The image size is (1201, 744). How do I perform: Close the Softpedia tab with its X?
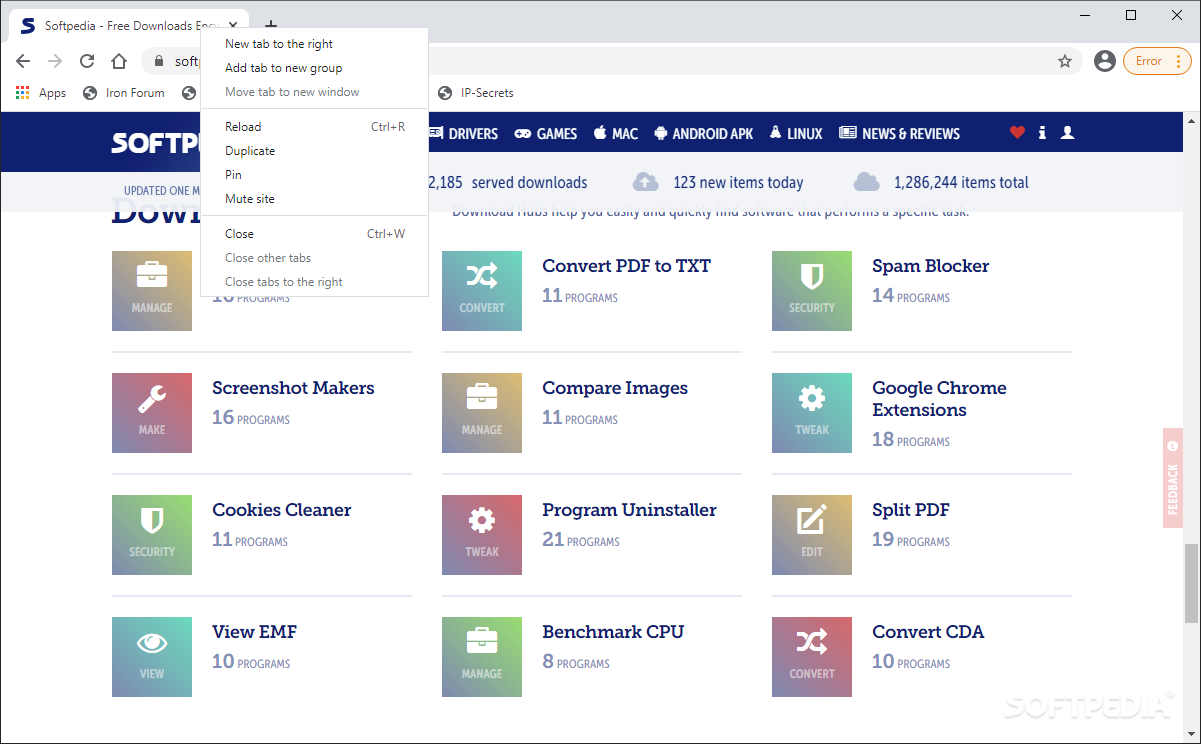click(x=233, y=26)
